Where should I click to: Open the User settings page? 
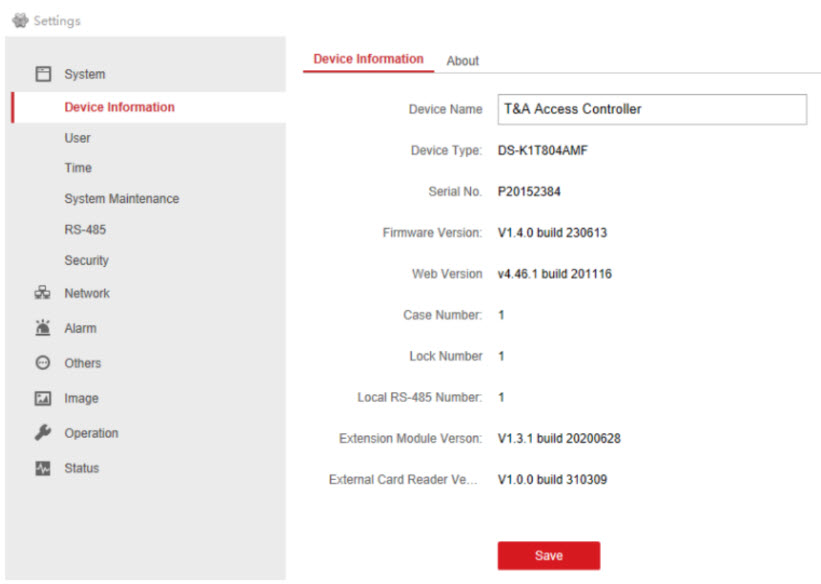(77, 138)
